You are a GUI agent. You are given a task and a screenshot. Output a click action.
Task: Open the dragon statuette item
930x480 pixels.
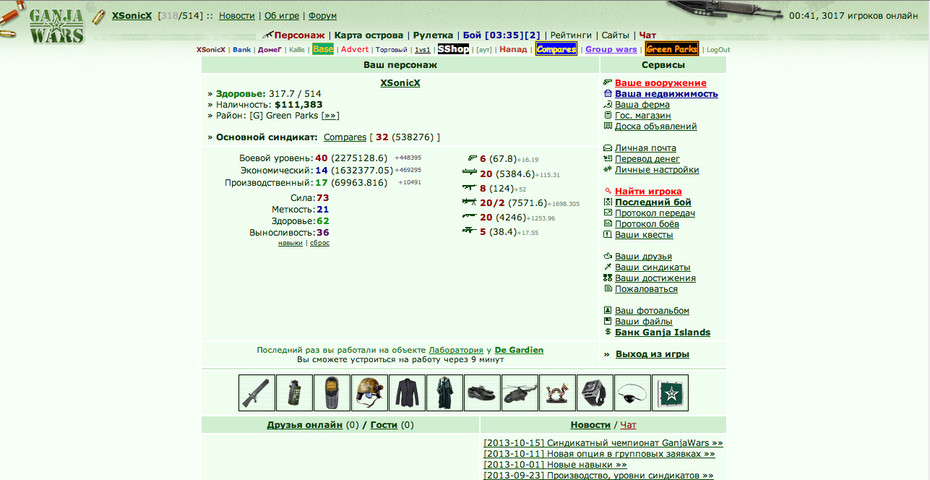pos(557,393)
